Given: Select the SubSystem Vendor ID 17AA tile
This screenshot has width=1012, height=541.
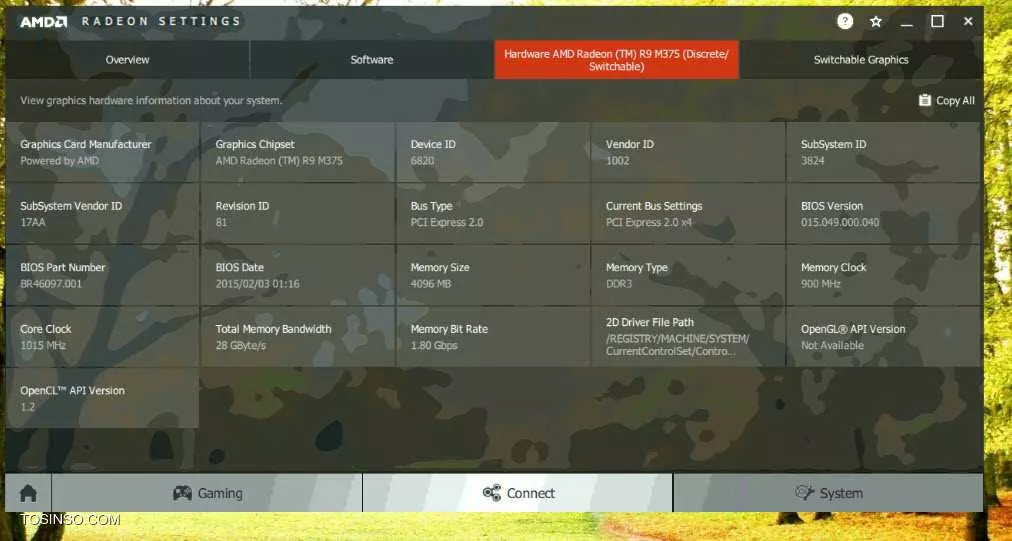Looking at the screenshot, I should [103, 214].
